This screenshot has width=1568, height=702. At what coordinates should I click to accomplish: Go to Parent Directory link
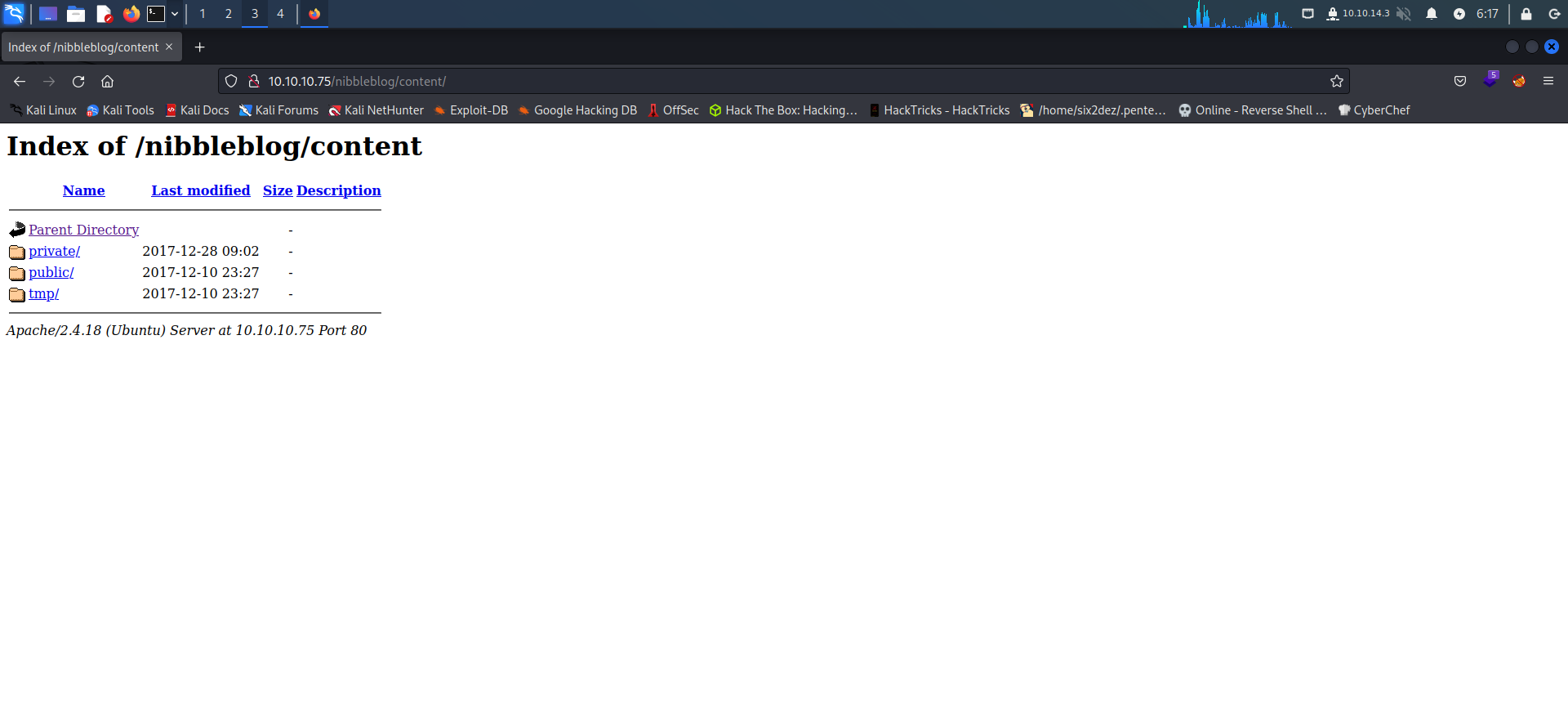click(83, 230)
